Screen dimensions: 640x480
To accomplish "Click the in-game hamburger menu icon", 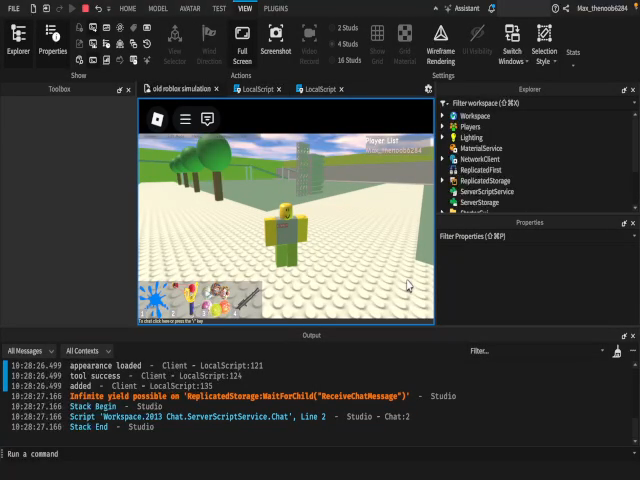I will 185,119.
